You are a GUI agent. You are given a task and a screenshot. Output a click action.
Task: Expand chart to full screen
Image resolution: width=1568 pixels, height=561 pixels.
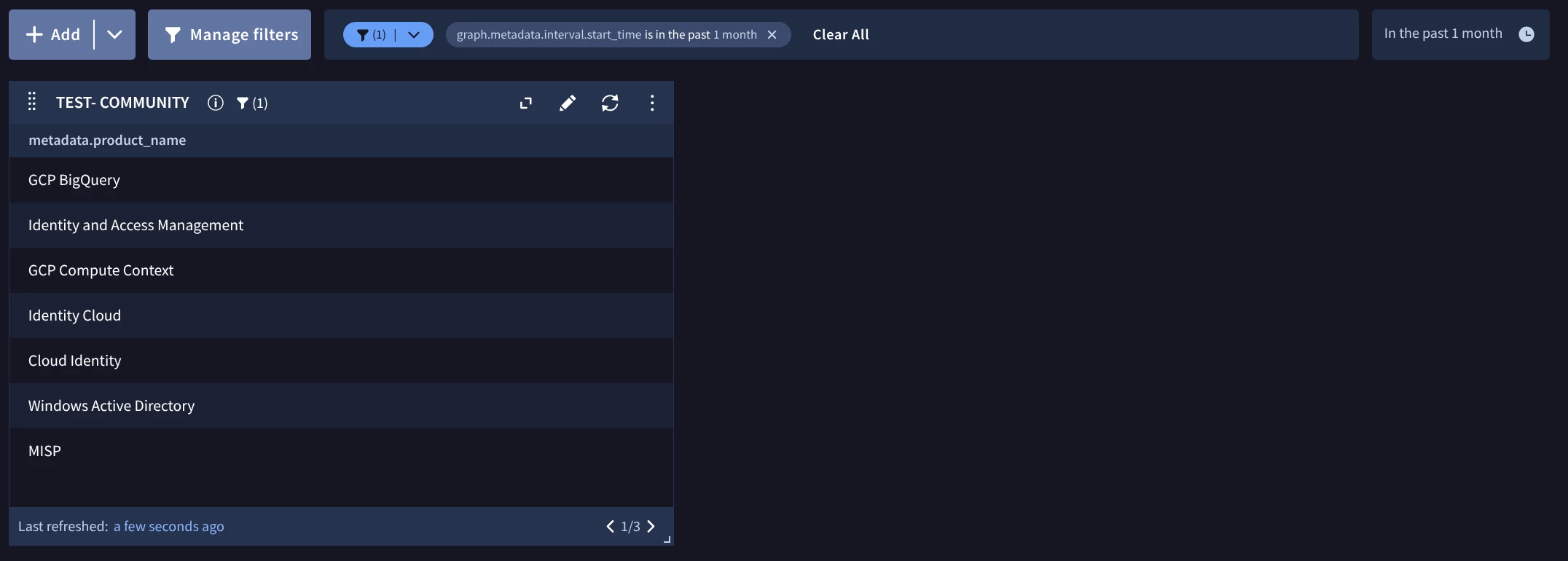click(526, 103)
